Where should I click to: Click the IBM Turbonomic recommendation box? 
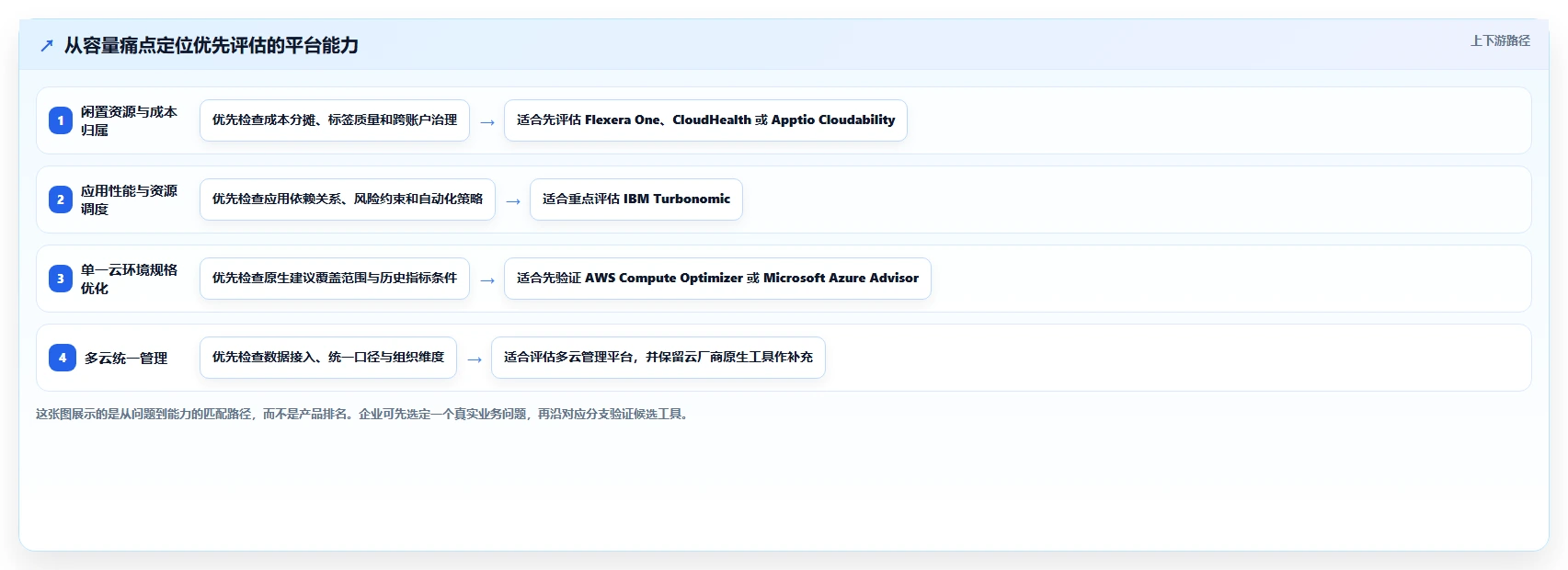click(x=636, y=199)
